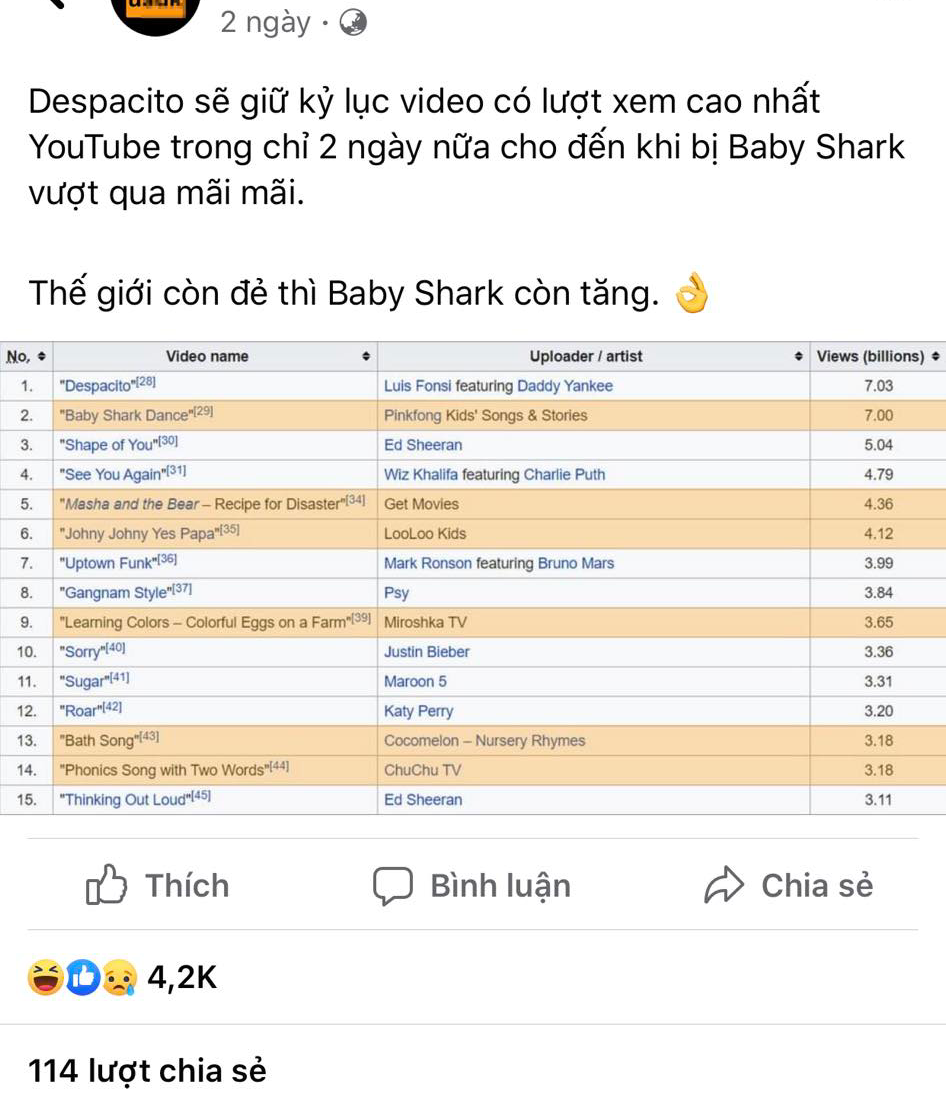Sort by Video name column arrows
The image size is (946, 1109).
pyautogui.click(x=366, y=356)
